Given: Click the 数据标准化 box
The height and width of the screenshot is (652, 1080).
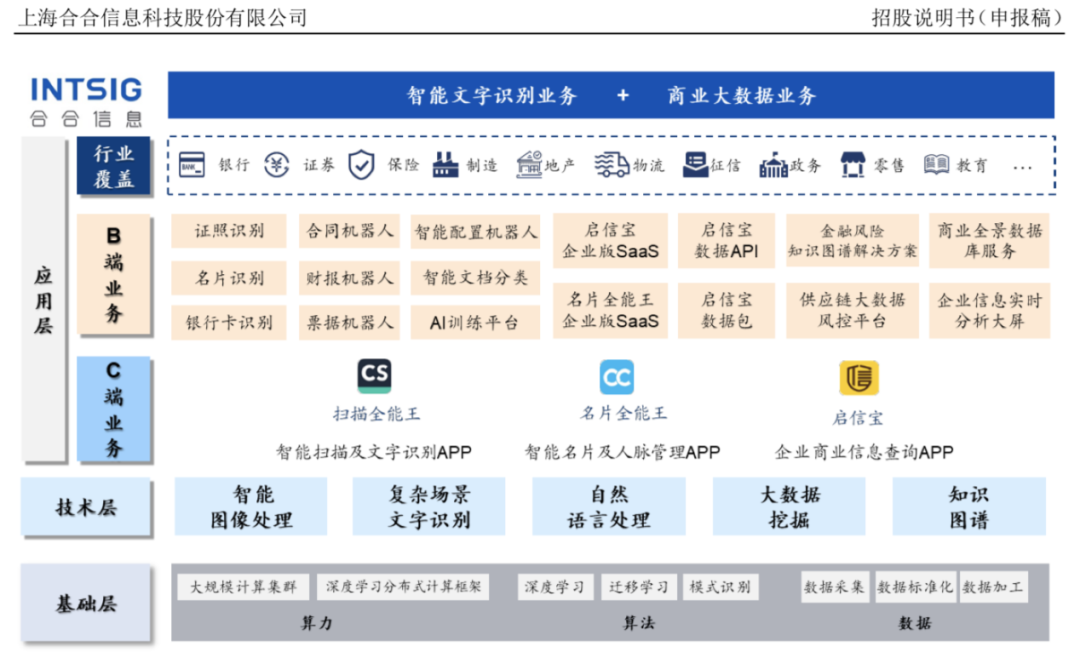Looking at the screenshot, I should [x=915, y=587].
